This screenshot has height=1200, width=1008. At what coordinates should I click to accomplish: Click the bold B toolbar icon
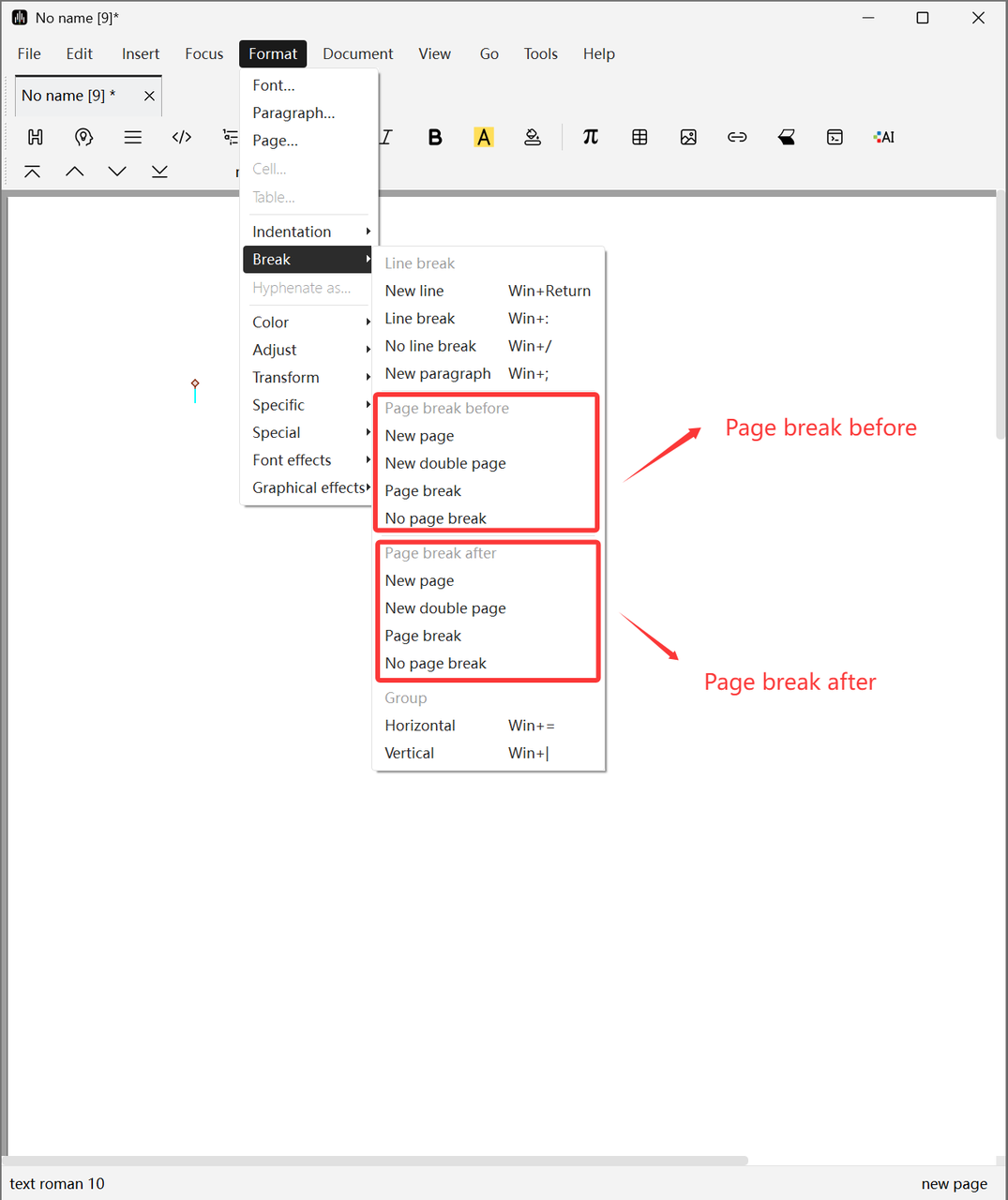pos(435,138)
